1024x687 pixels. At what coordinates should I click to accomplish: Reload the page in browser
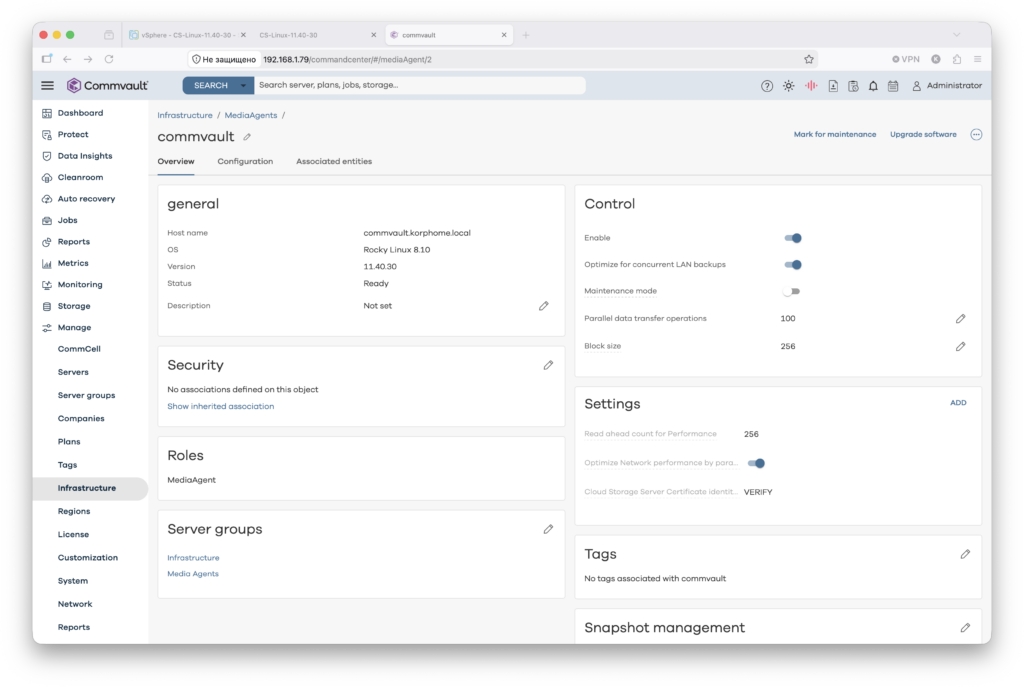tap(109, 59)
